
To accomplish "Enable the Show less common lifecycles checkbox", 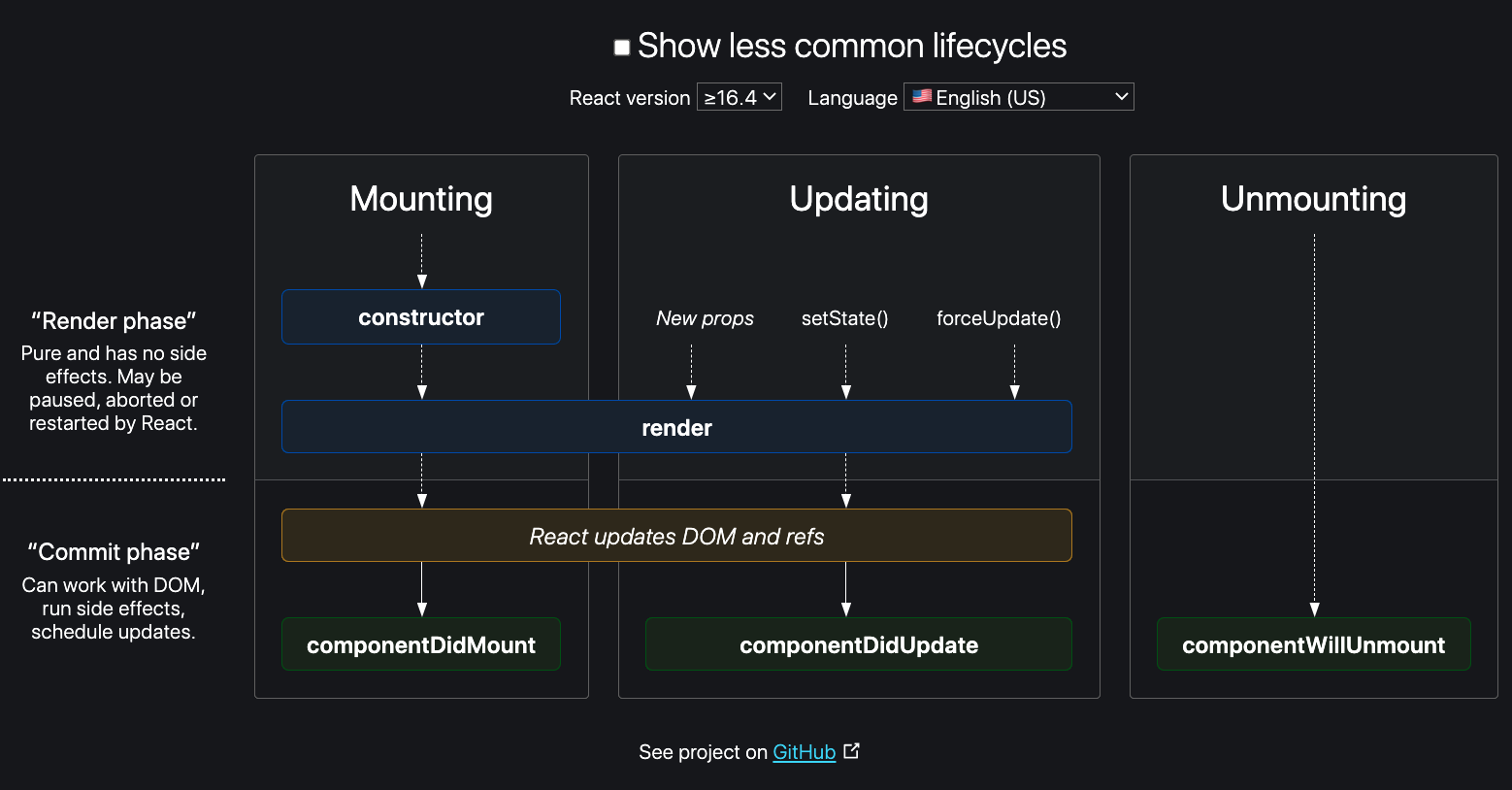I will point(622,48).
